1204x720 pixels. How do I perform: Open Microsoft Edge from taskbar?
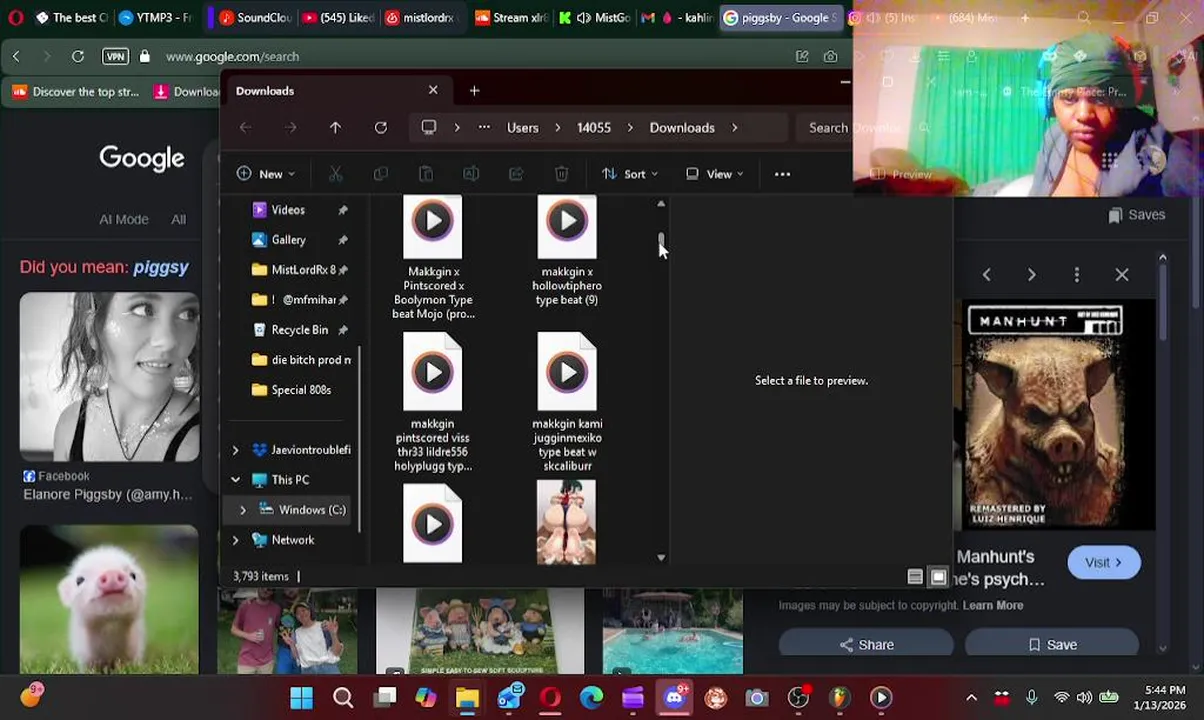tap(592, 697)
